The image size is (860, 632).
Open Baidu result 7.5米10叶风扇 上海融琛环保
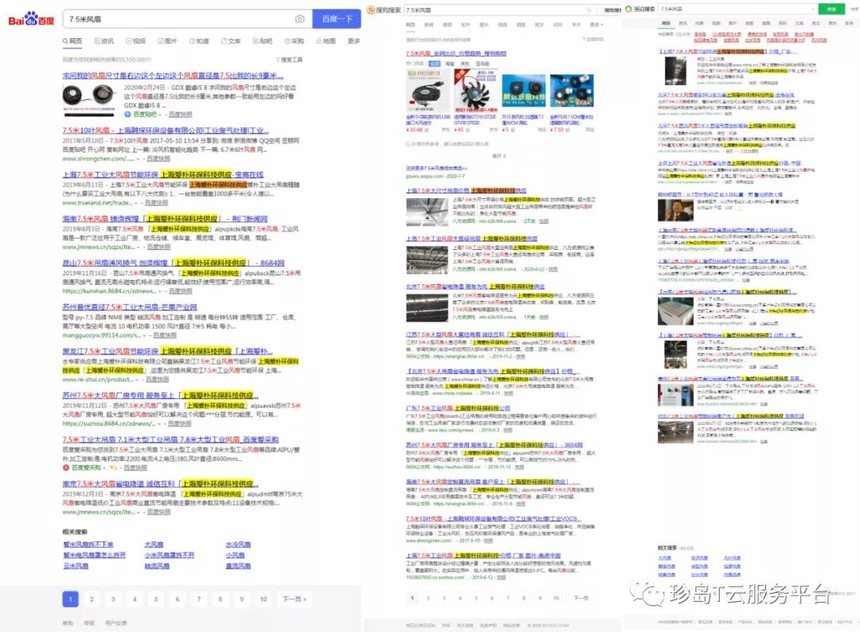coord(165,131)
